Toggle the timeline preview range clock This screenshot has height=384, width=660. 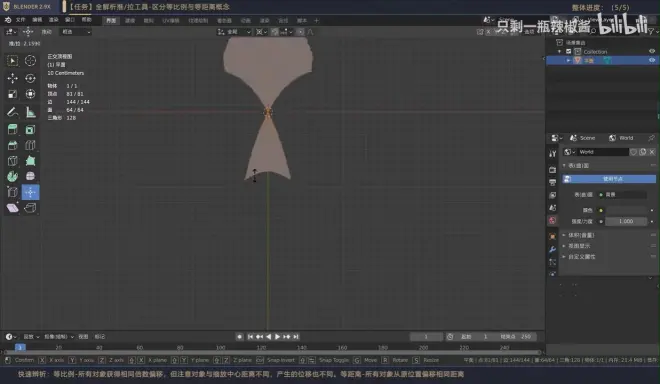click(x=450, y=336)
